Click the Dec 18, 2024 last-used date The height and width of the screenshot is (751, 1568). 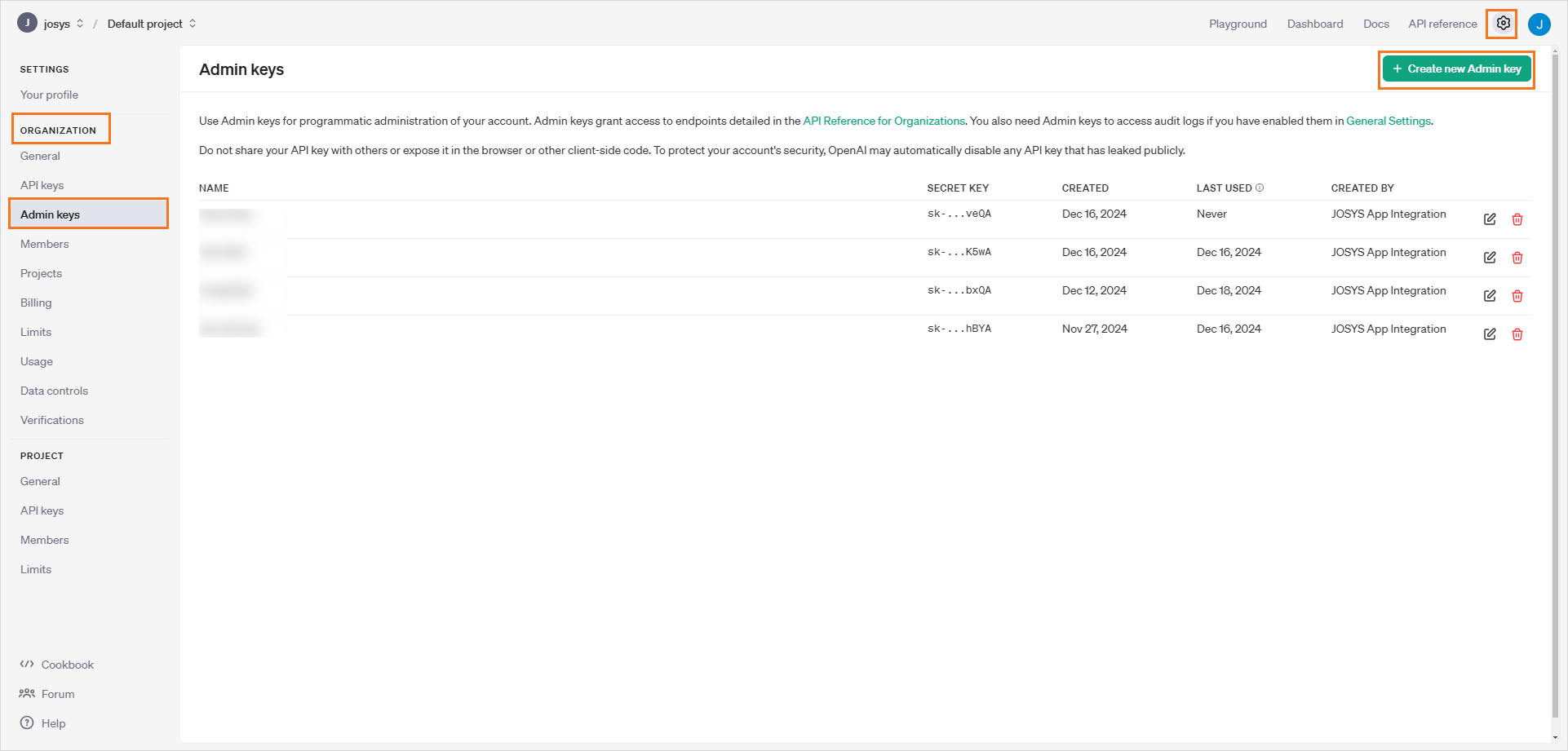[1229, 290]
